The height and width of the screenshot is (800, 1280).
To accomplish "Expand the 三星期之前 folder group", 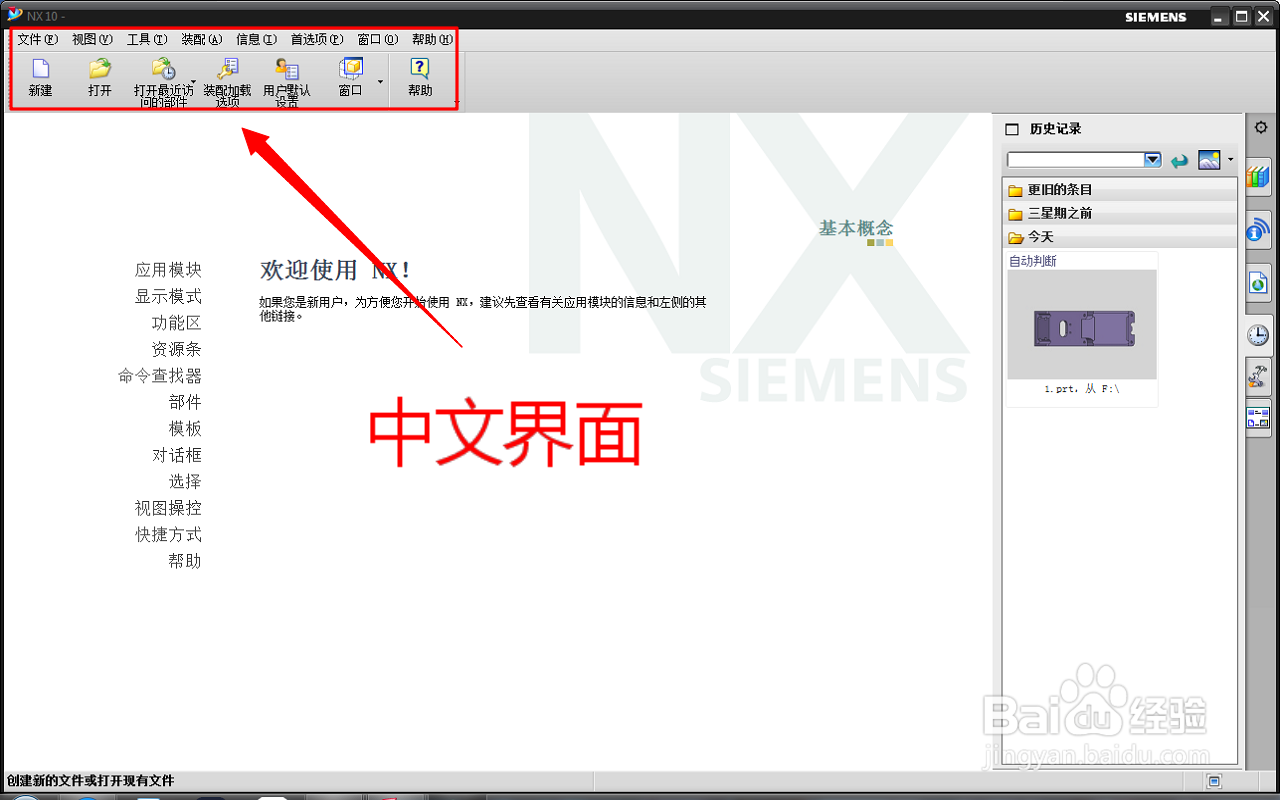I will 1120,213.
